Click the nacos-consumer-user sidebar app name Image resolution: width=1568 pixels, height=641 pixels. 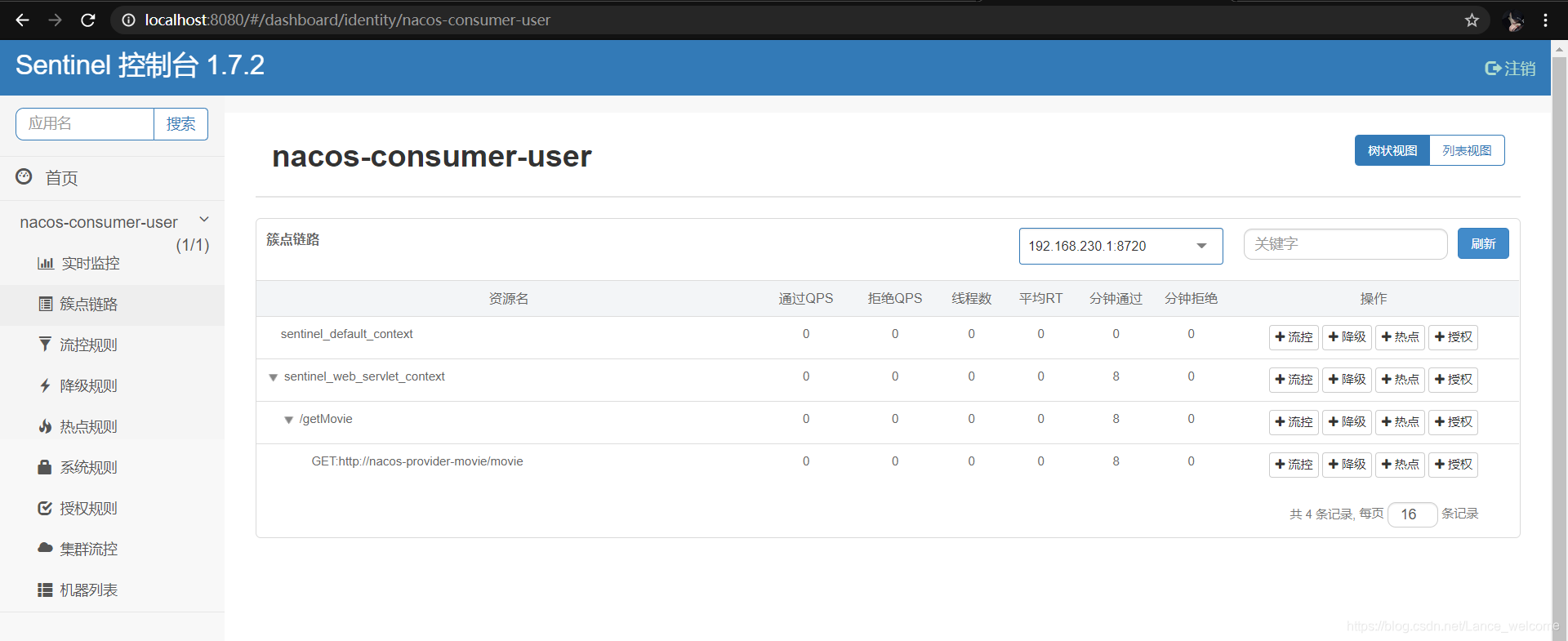click(x=99, y=222)
